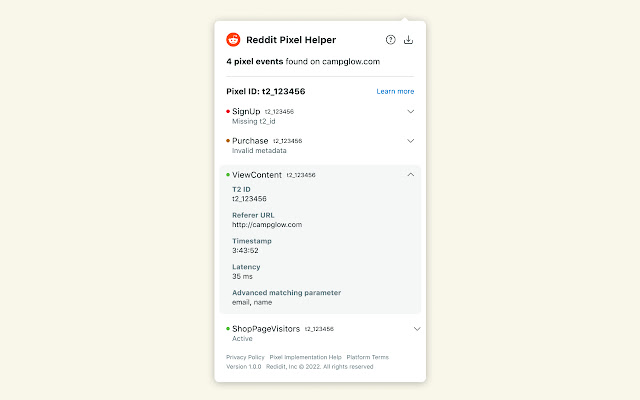Click the green dot beside ShopPageVisitors
Image resolution: width=640 pixels, height=400 pixels.
pos(228,329)
